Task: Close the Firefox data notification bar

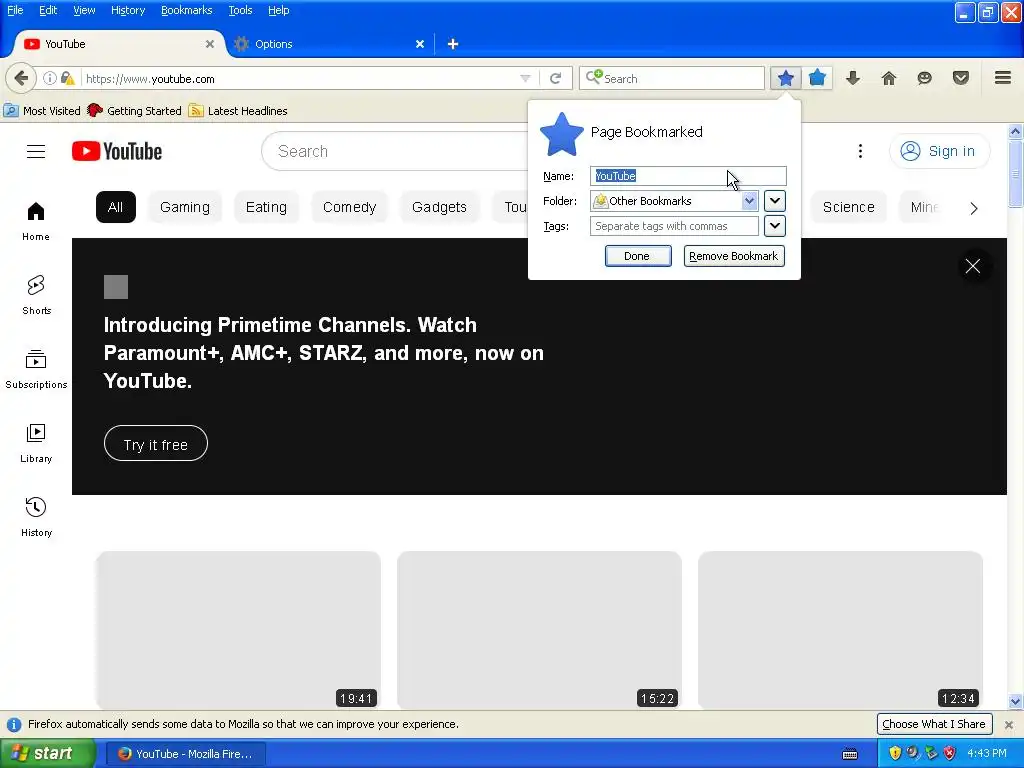Action: coord(1008,725)
